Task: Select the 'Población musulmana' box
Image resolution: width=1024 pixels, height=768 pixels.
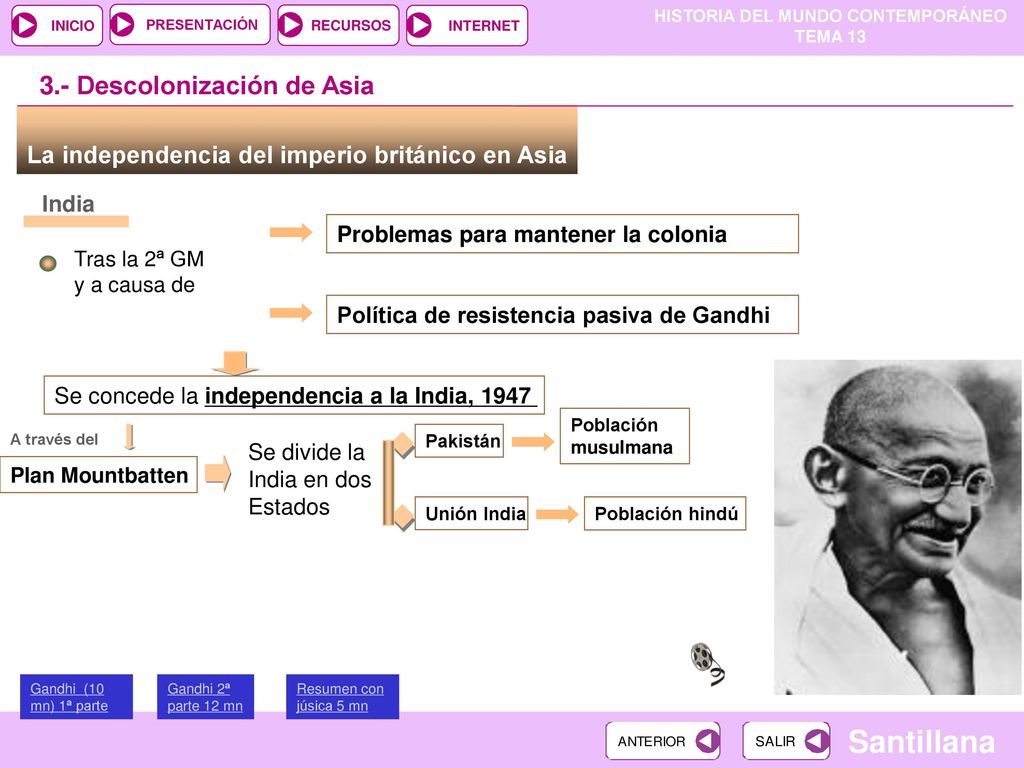Action: tap(624, 436)
